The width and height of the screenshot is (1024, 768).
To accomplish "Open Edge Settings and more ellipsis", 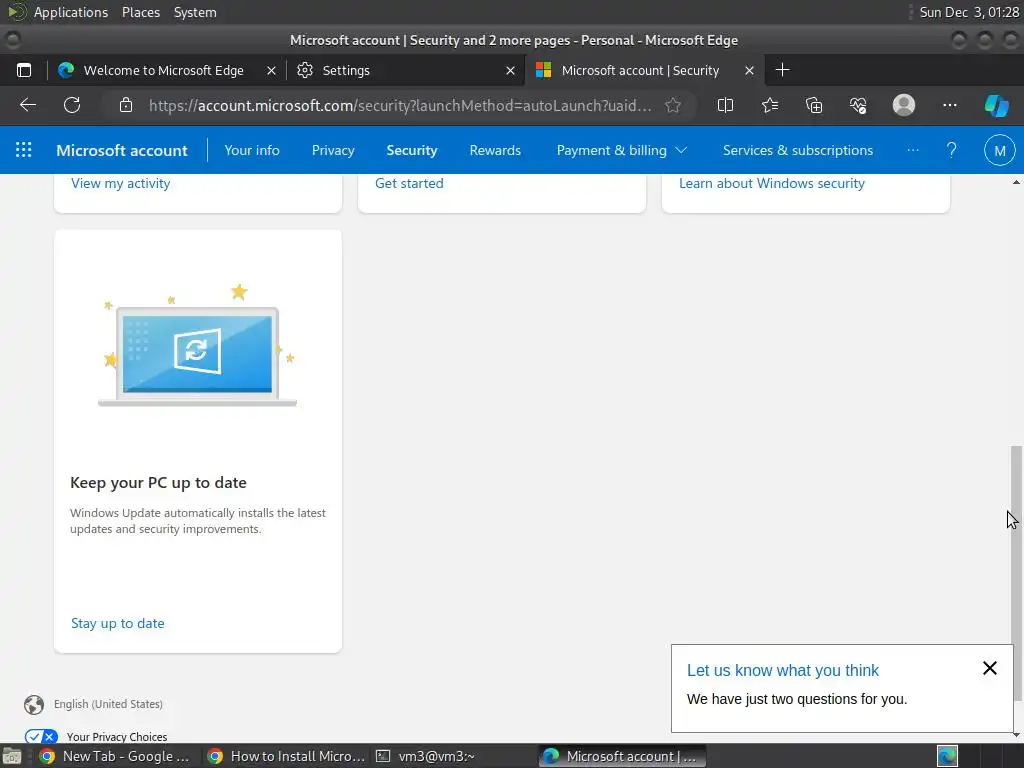I will [950, 105].
